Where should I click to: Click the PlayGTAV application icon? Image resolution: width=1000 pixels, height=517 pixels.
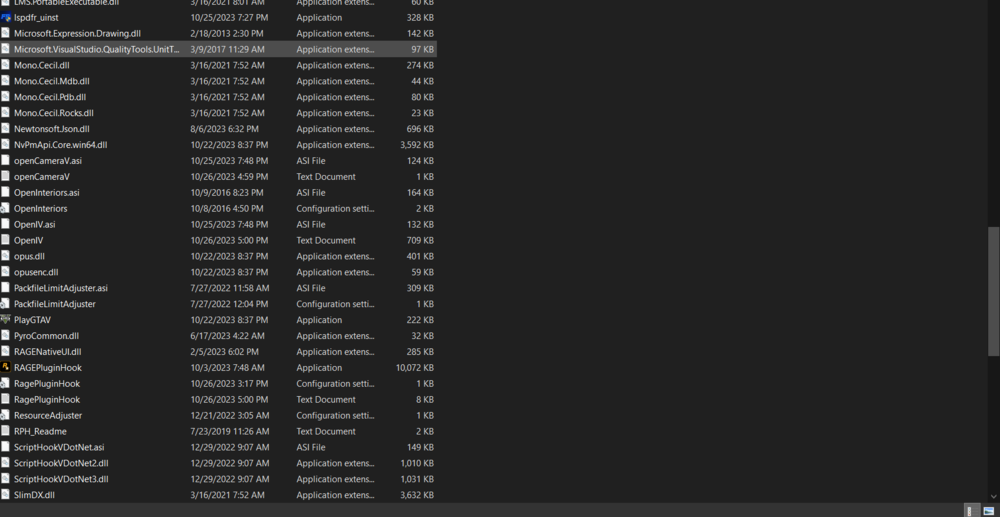[x=6, y=320]
